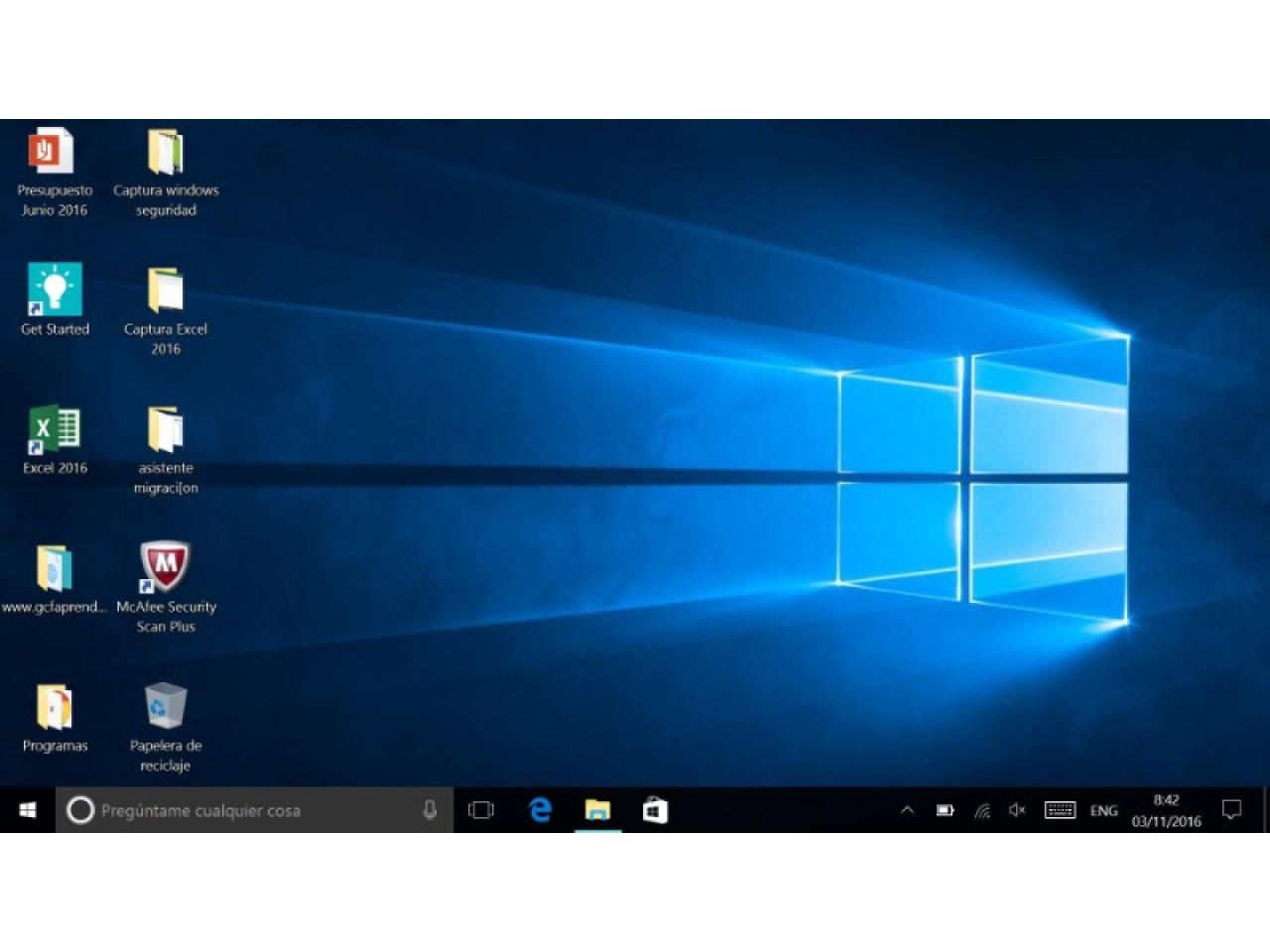Show hidden system tray icons
This screenshot has height=952, width=1270.
coord(907,810)
